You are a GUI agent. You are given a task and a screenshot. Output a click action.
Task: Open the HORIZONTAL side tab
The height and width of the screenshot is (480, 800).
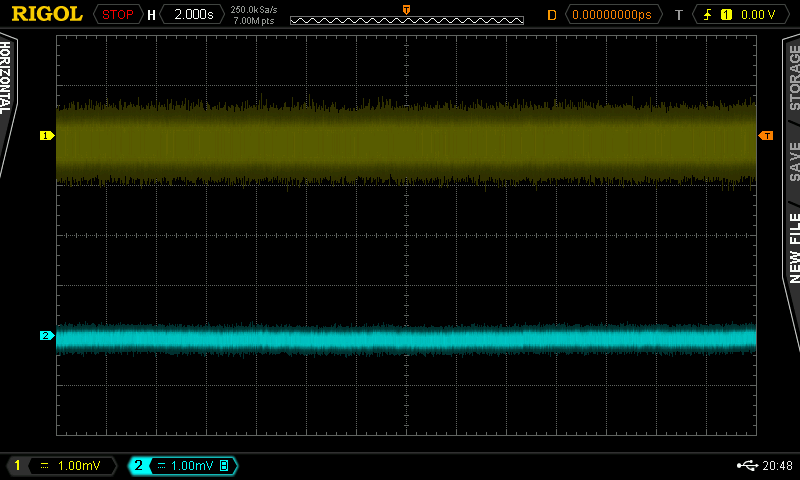(7, 80)
